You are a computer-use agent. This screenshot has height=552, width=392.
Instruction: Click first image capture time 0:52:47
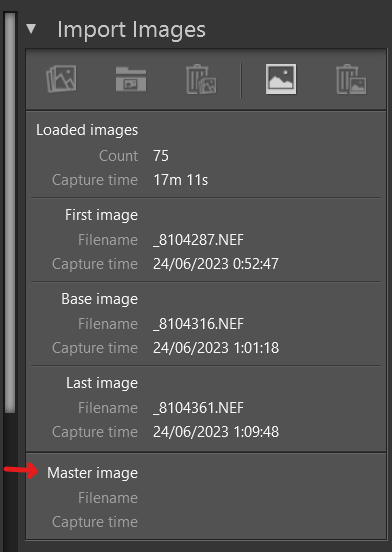pyautogui.click(x=216, y=264)
